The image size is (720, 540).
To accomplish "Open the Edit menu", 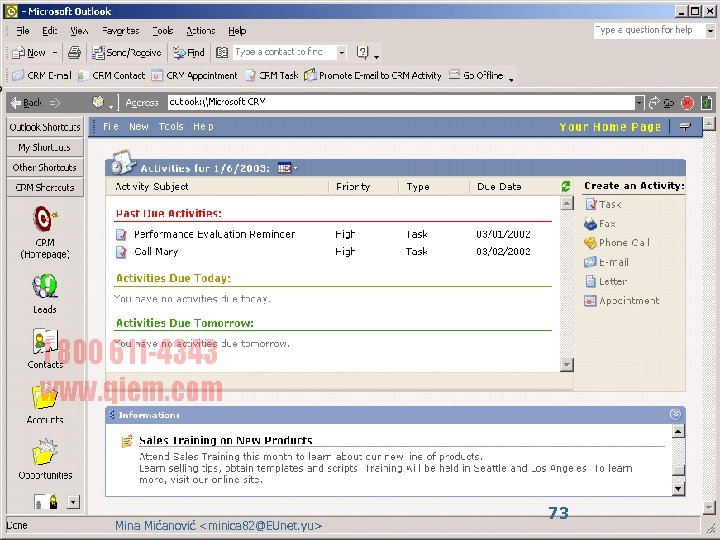I will click(50, 31).
